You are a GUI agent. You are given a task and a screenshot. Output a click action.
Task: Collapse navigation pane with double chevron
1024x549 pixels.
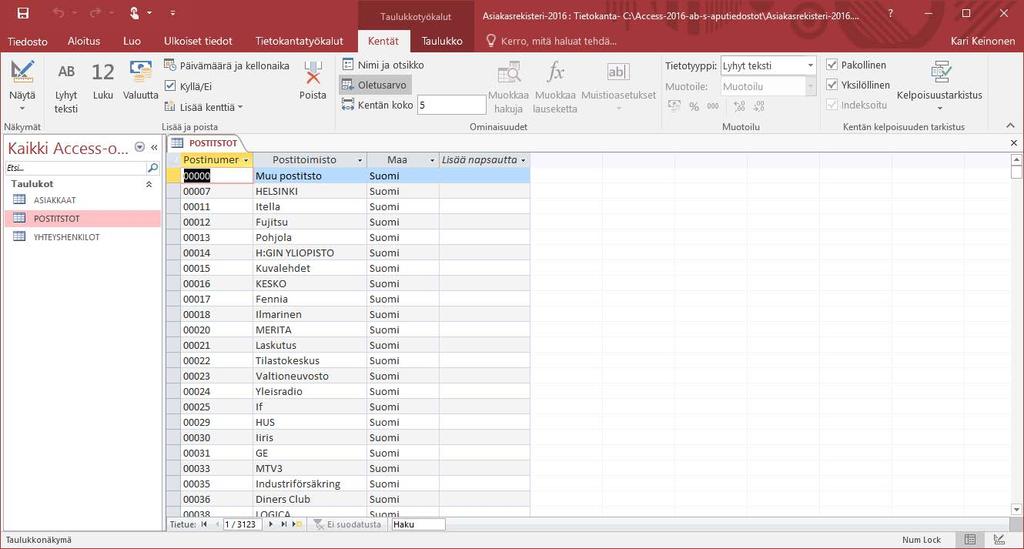pyautogui.click(x=154, y=148)
